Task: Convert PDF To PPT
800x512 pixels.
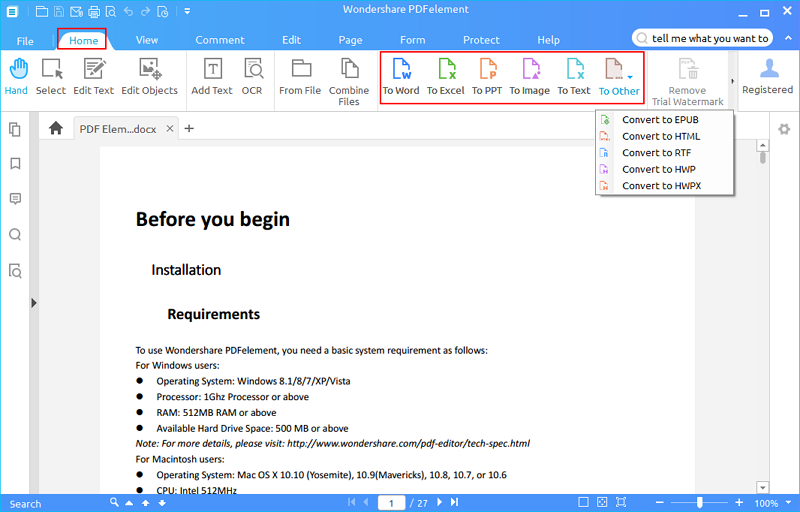Action: (x=487, y=77)
